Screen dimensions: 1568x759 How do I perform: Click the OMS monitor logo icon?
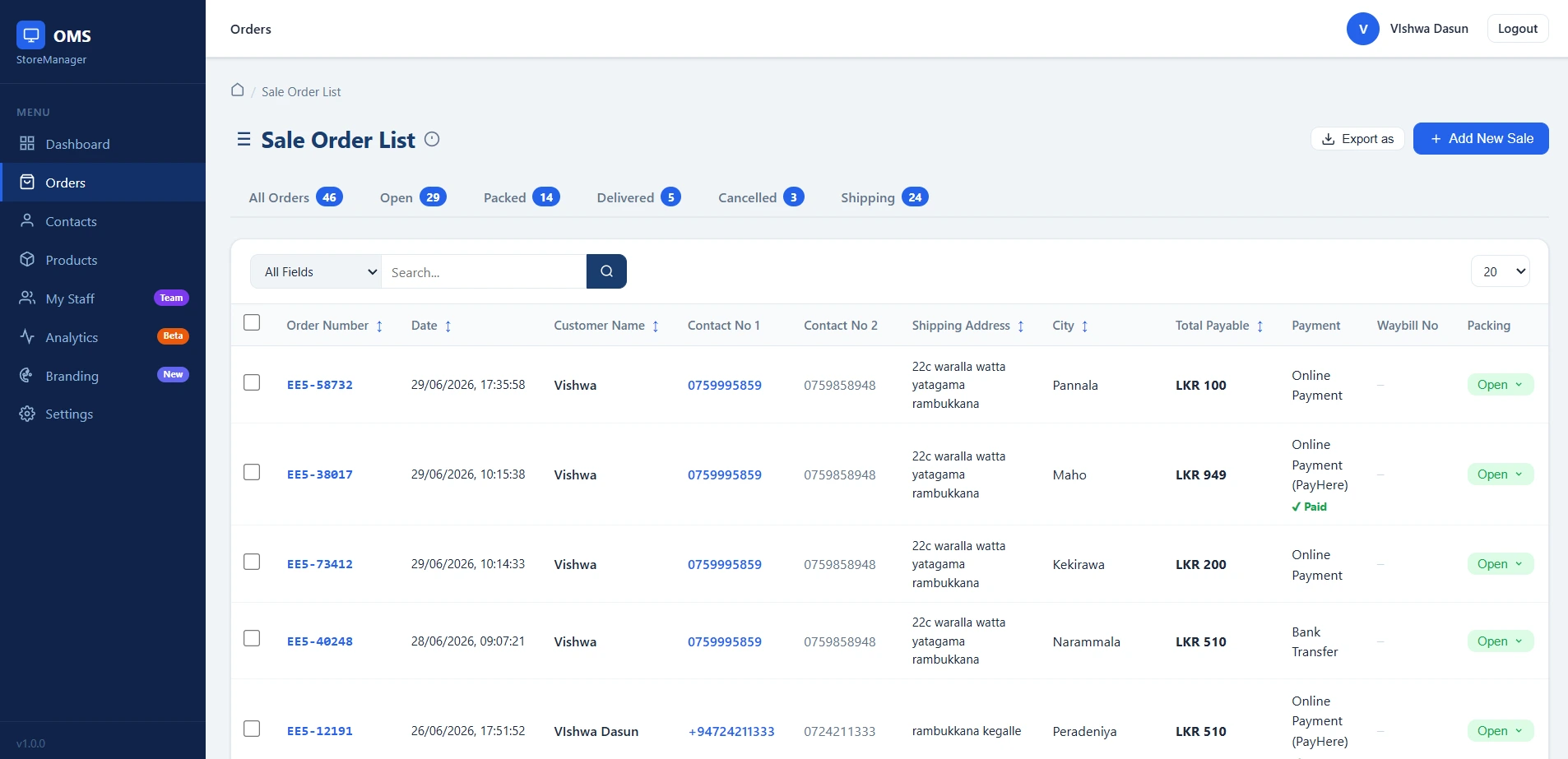(31, 35)
